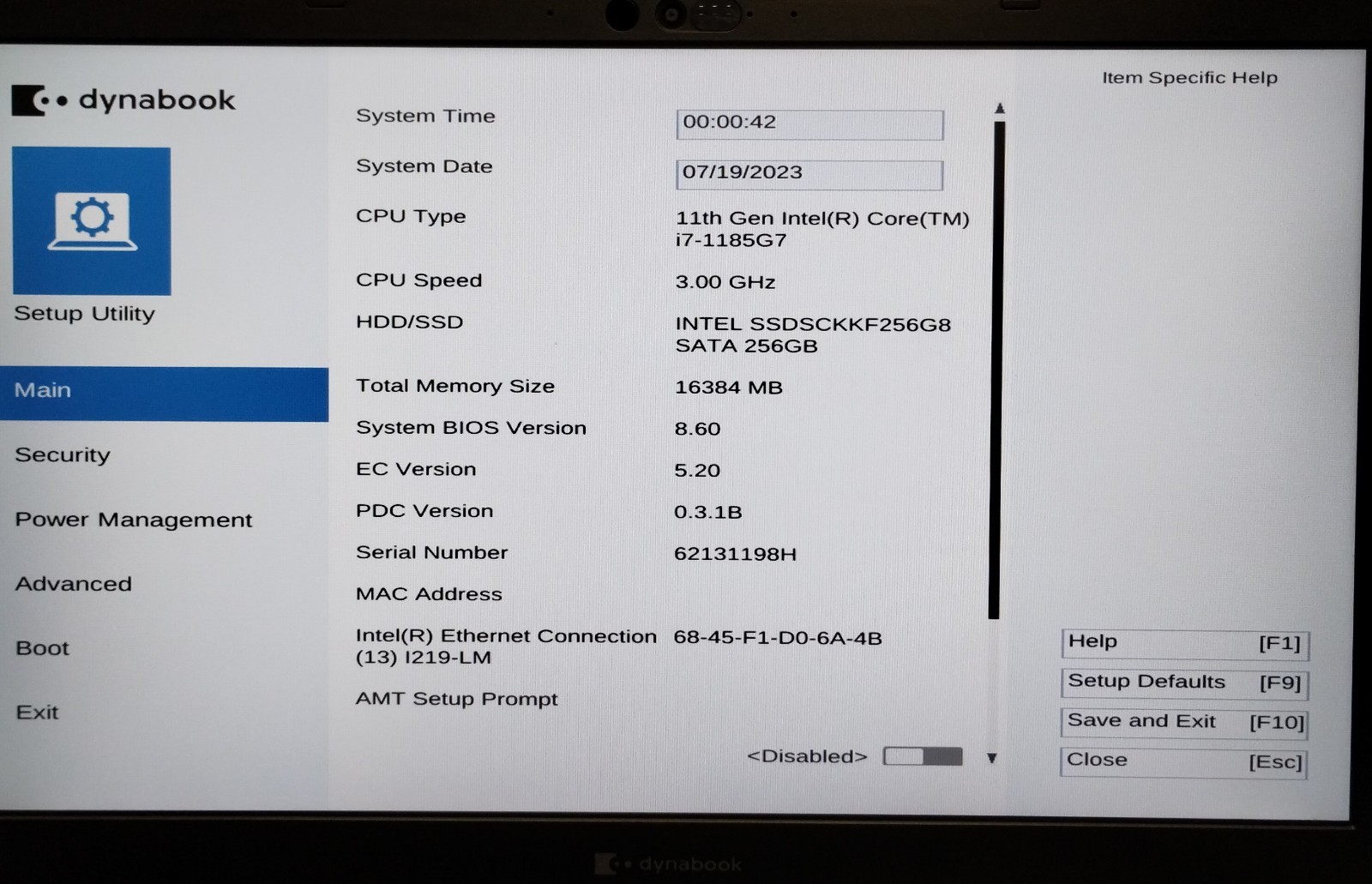Viewport: 1372px width, 884px height.
Task: Toggle the AMT Setup Prompt switch
Action: coord(923,756)
